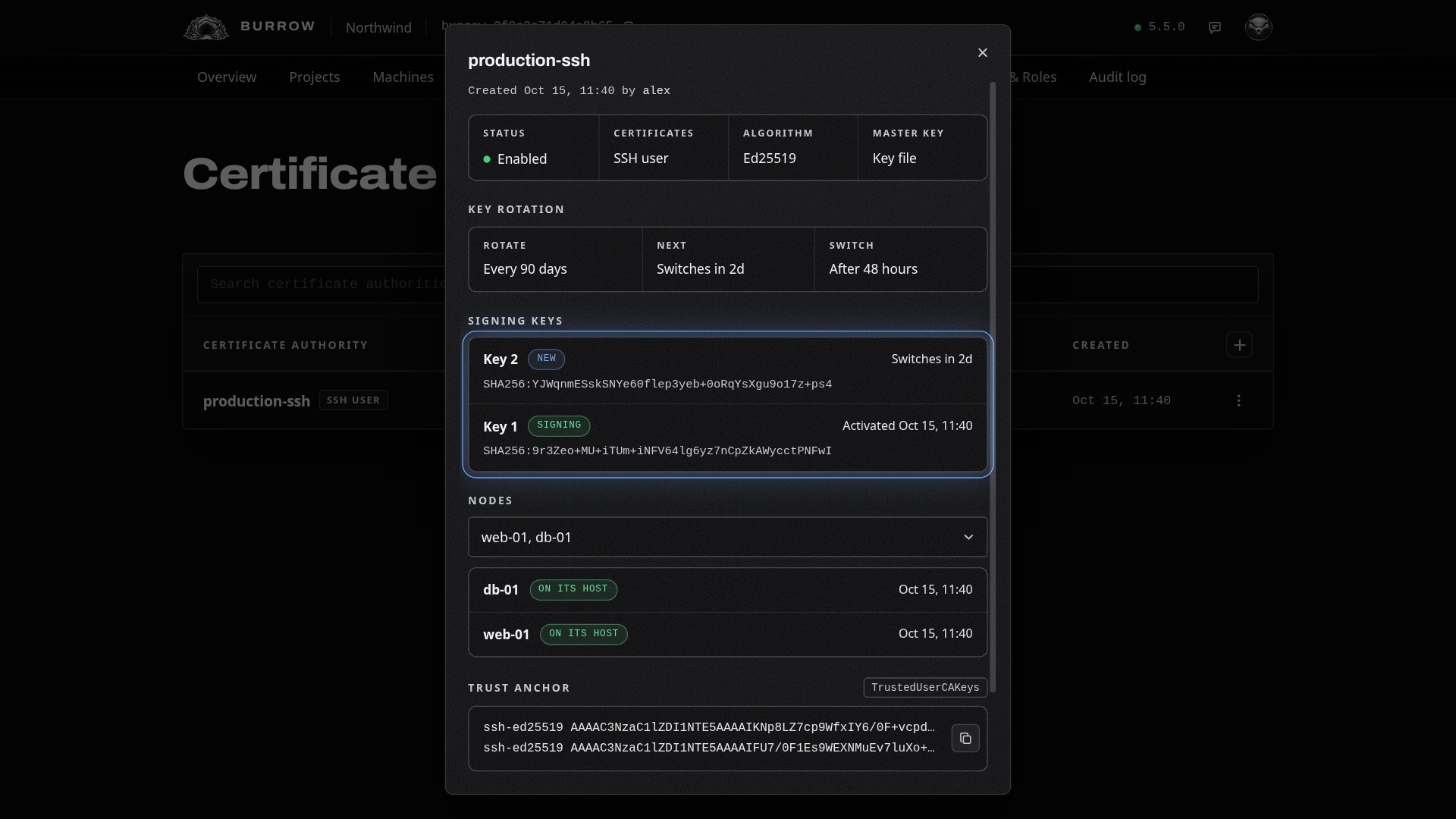Click the Burrow logo icon
Image resolution: width=1456 pixels, height=819 pixels.
click(x=206, y=27)
